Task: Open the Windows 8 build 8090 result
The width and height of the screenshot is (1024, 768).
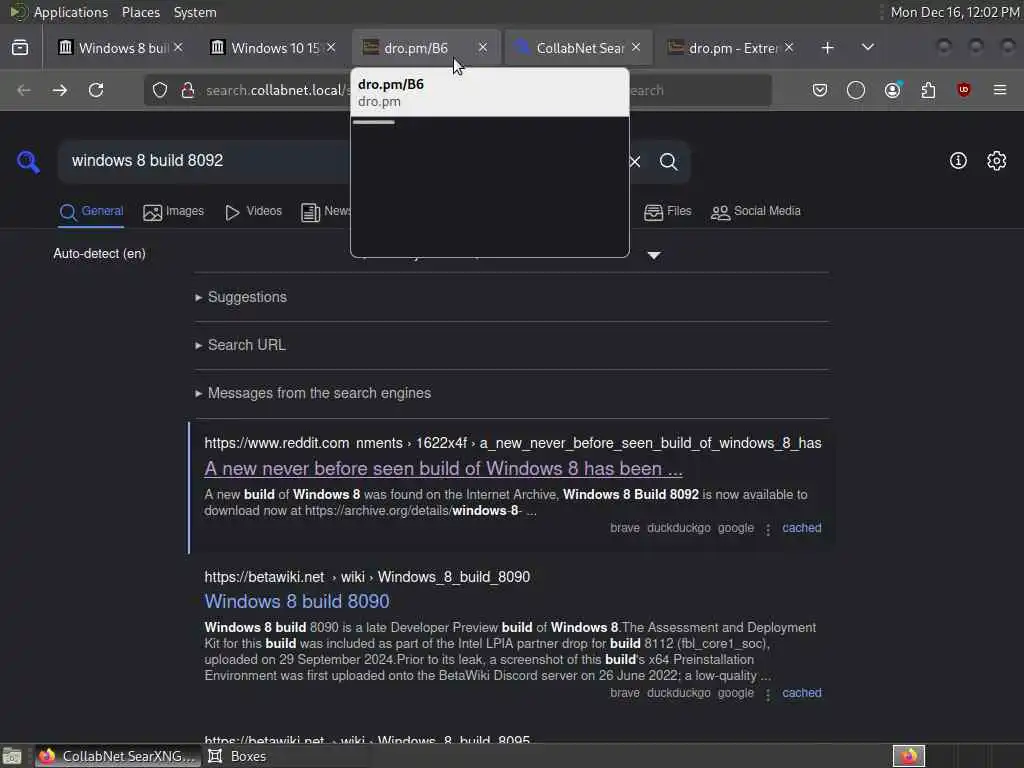Action: point(296,601)
